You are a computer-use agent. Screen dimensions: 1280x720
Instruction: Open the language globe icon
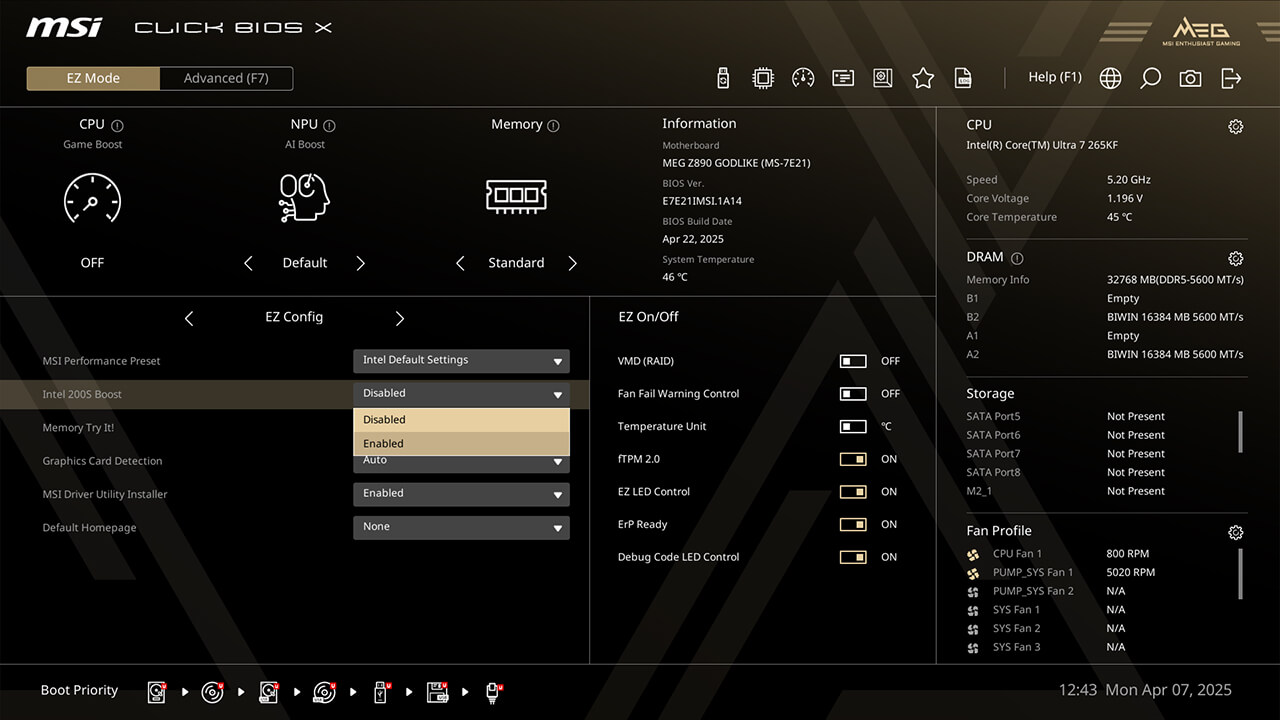click(1110, 78)
